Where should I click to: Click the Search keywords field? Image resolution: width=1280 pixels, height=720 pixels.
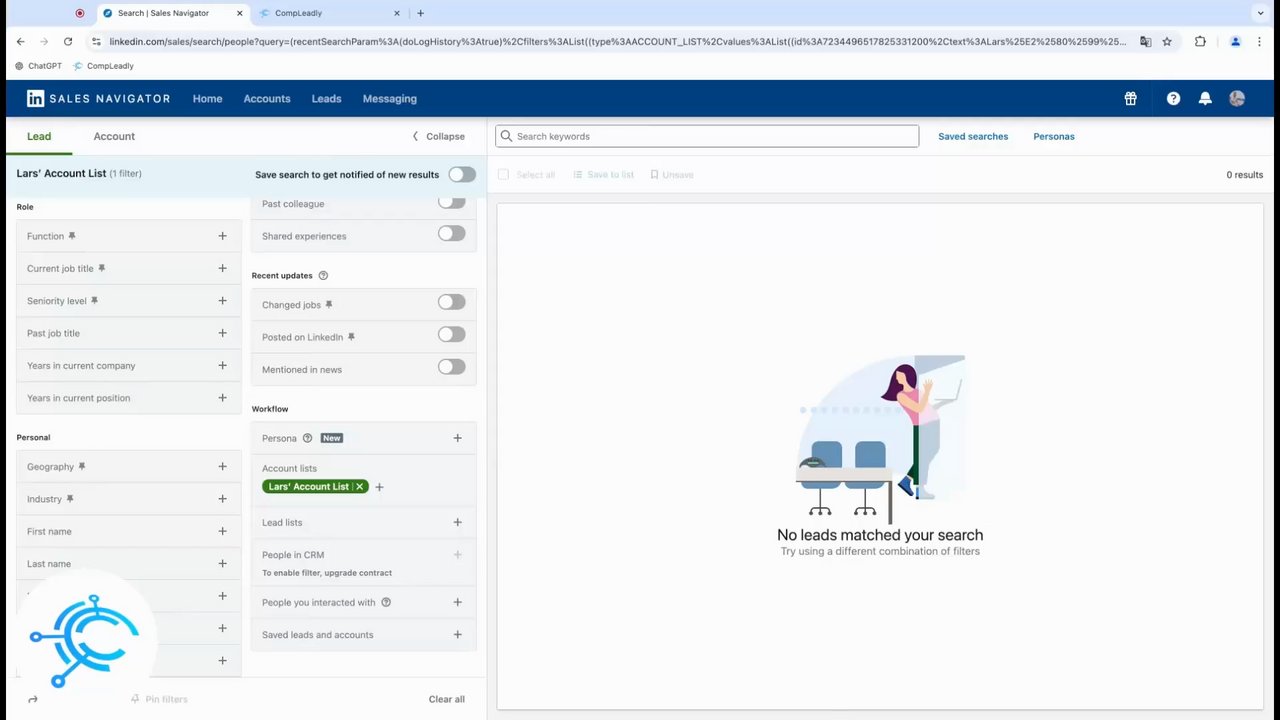point(707,136)
